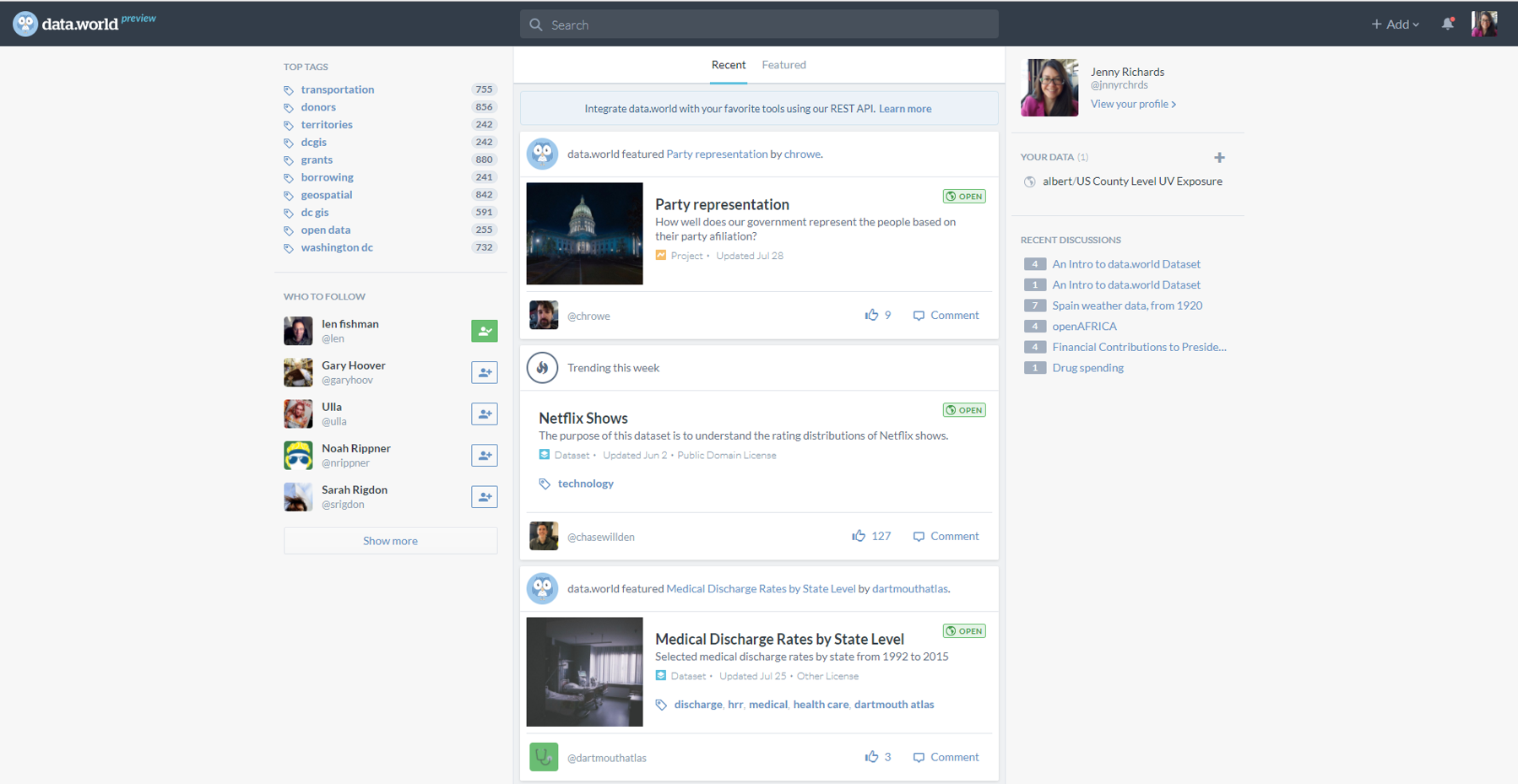The height and width of the screenshot is (784, 1518).
Task: Open the washington dc tag
Action: (x=337, y=248)
